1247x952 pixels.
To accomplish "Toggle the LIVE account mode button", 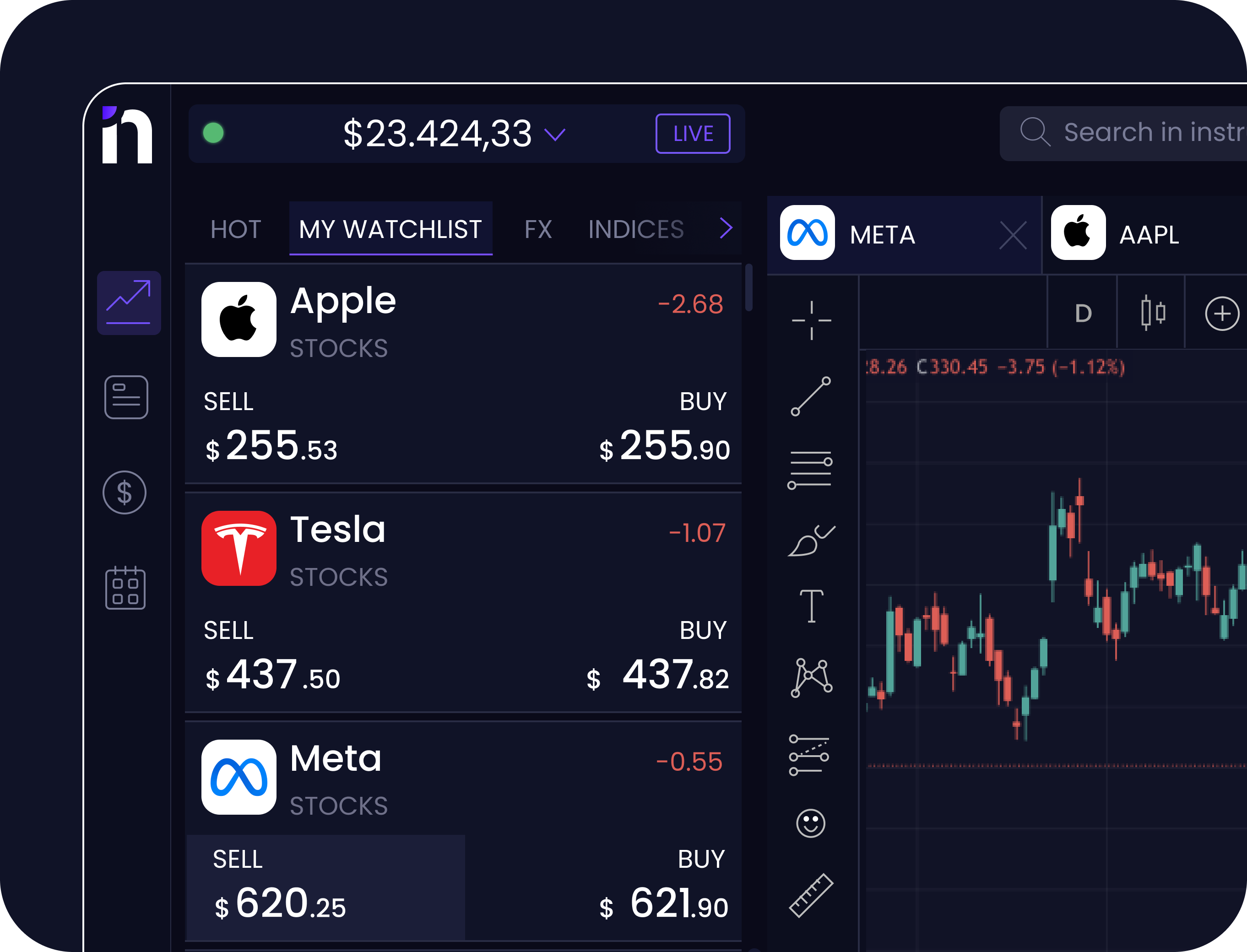I will tap(692, 134).
